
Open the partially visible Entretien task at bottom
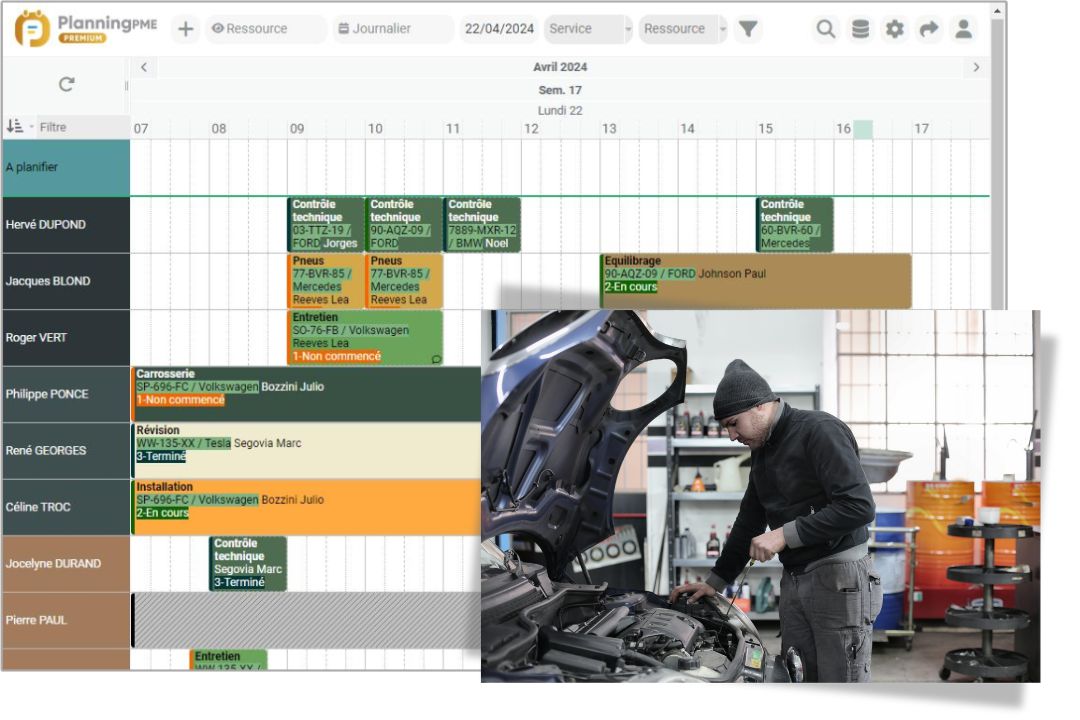click(x=228, y=660)
